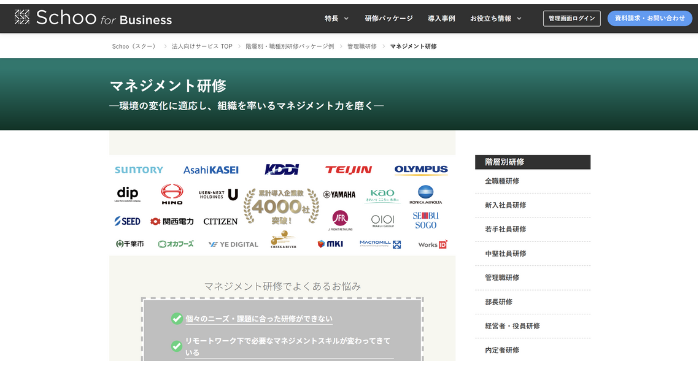Click the SEIBU SOGO logo
Image resolution: width=698 pixels, height=365 pixels.
pyautogui.click(x=426, y=220)
